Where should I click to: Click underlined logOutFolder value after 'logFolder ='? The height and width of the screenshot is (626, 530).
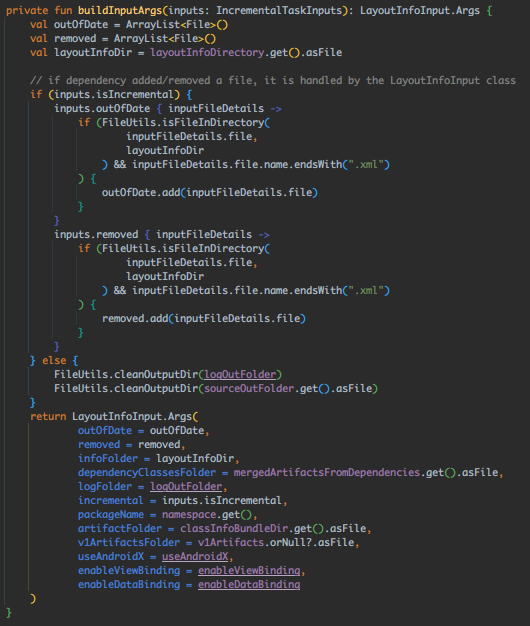click(x=186, y=486)
